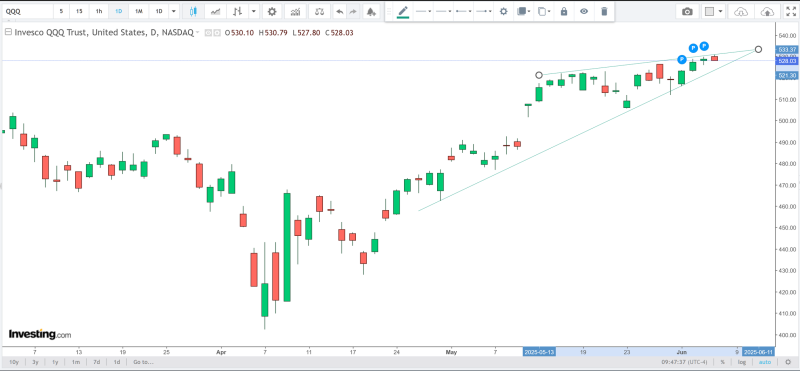The height and width of the screenshot is (371, 800).
Task: Zoom to the 1d range
Action: click(x=116, y=362)
